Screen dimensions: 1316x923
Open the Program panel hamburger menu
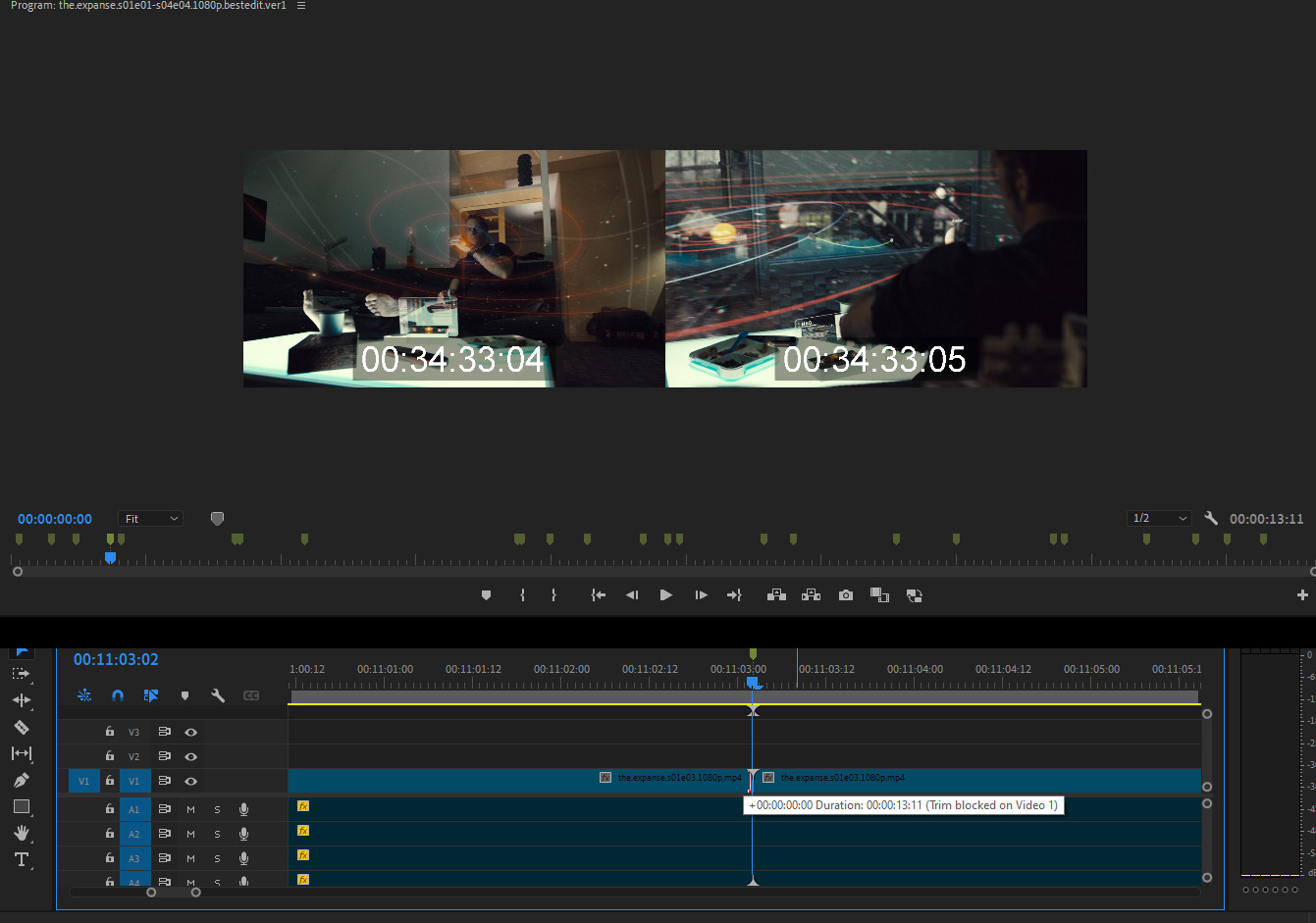coord(301,6)
